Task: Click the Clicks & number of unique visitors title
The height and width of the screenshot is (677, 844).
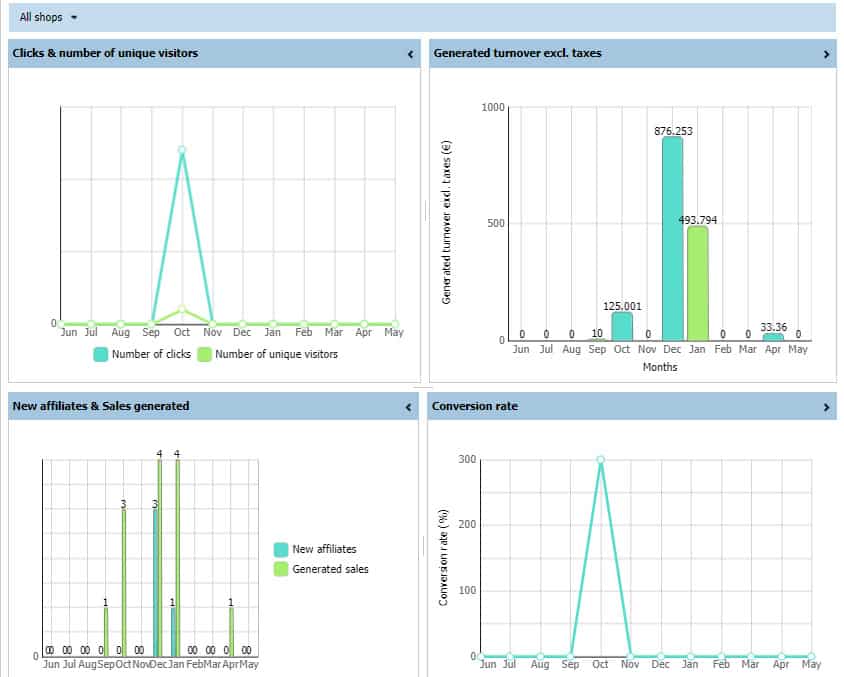Action: [105, 53]
